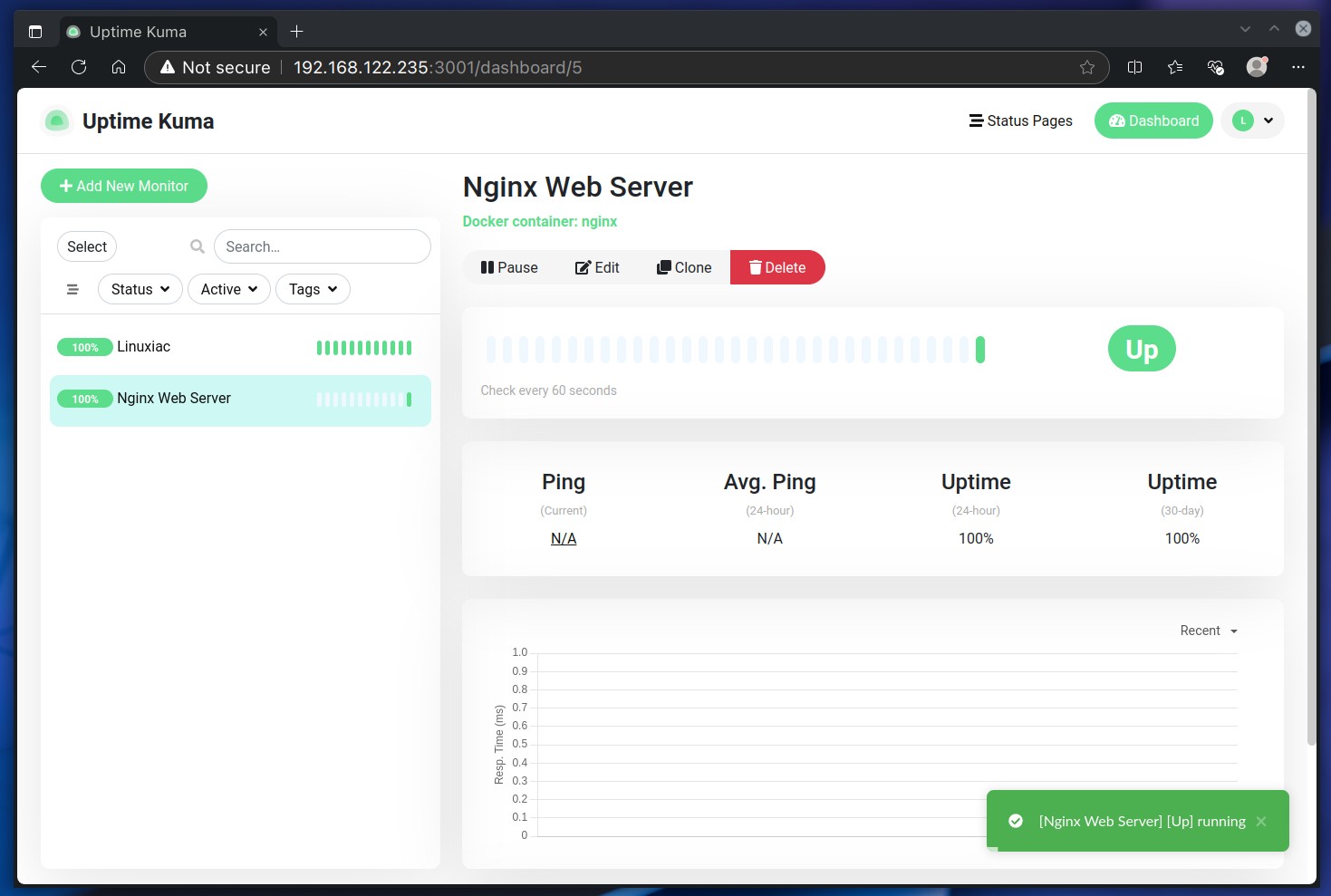
Task: Click the filter list icon
Action: 72,289
